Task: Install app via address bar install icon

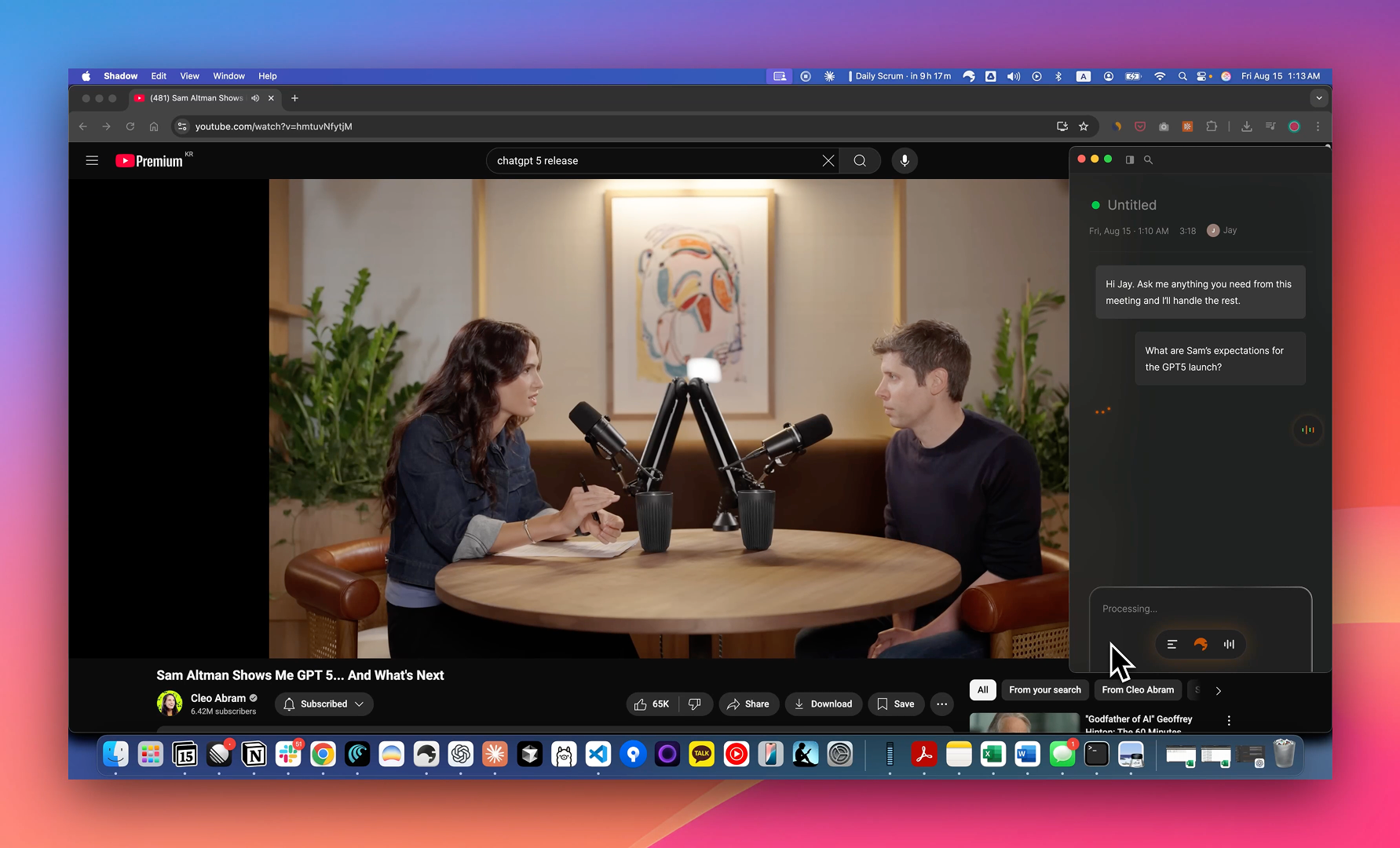Action: pos(1062,126)
